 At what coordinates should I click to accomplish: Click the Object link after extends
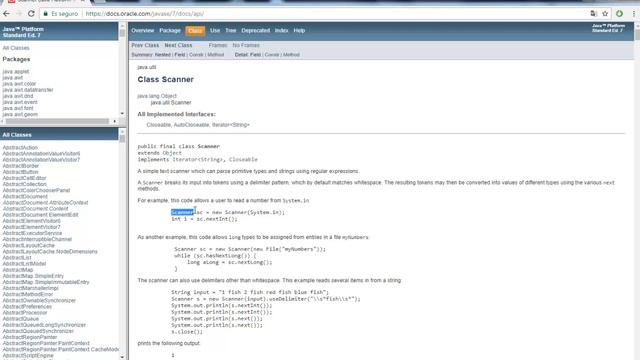(x=172, y=153)
